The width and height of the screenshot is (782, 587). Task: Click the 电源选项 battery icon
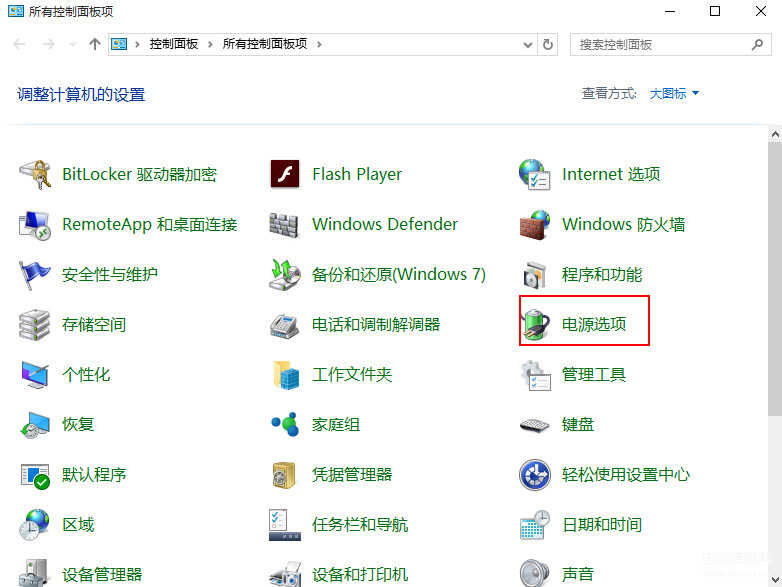[x=535, y=324]
